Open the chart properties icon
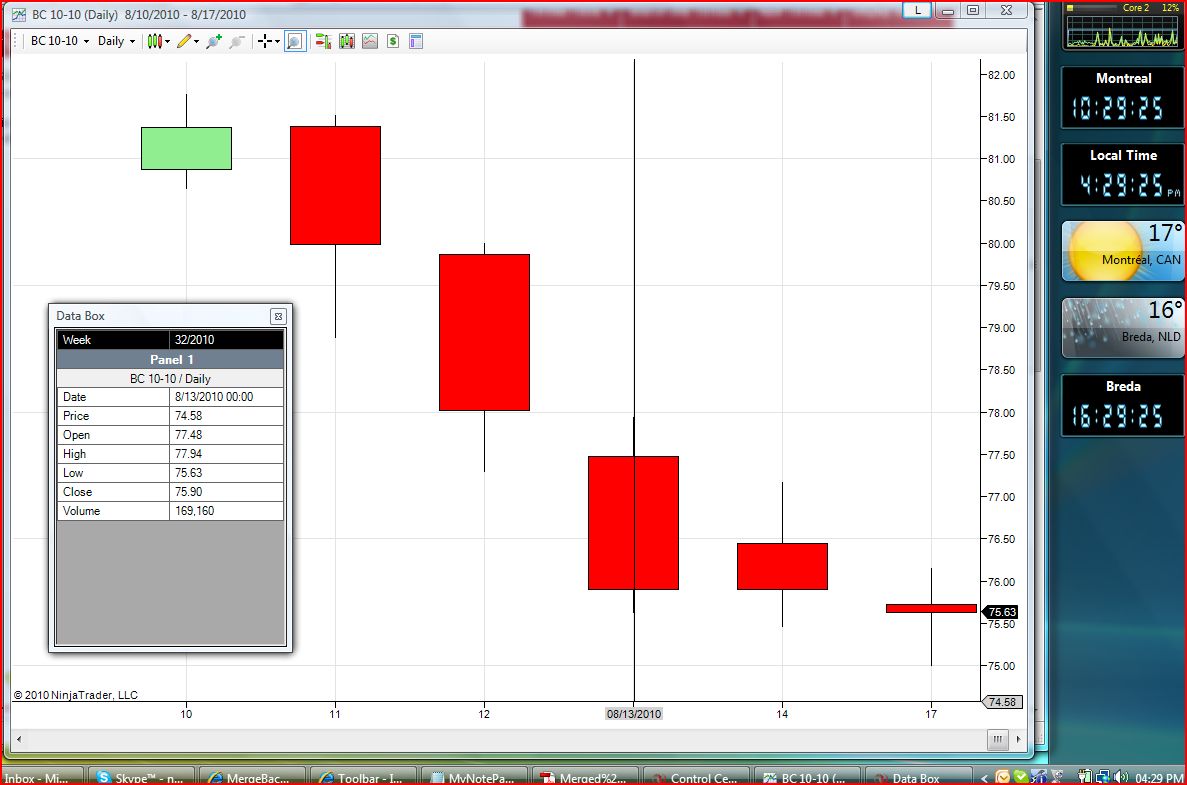The height and width of the screenshot is (785, 1187). coord(416,41)
